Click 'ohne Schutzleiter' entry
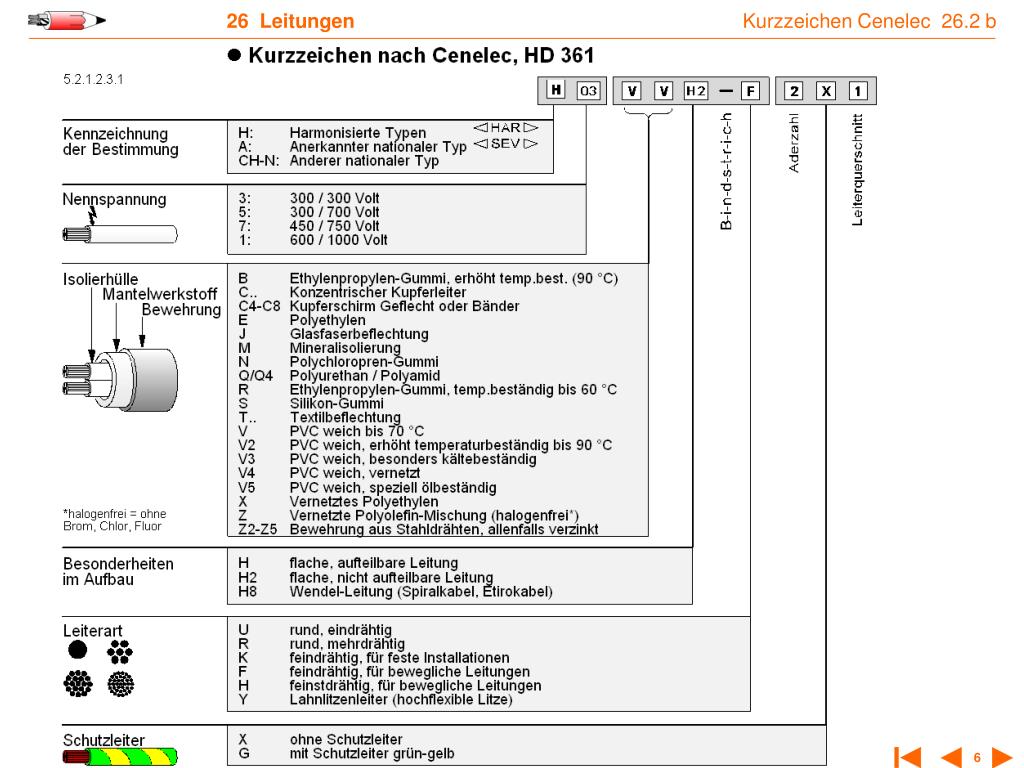 [346, 739]
